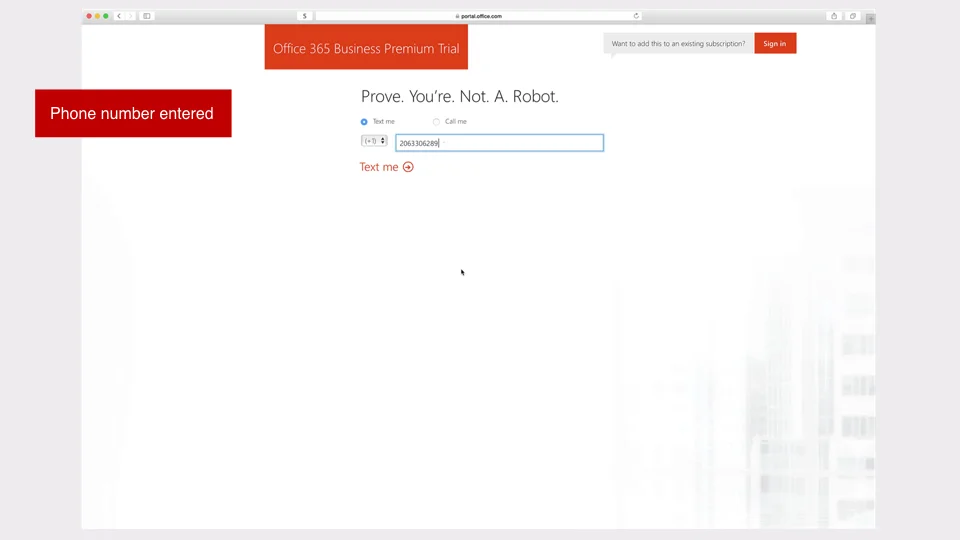
Task: Click the Office 365 Business Premium Trial banner
Action: click(366, 47)
